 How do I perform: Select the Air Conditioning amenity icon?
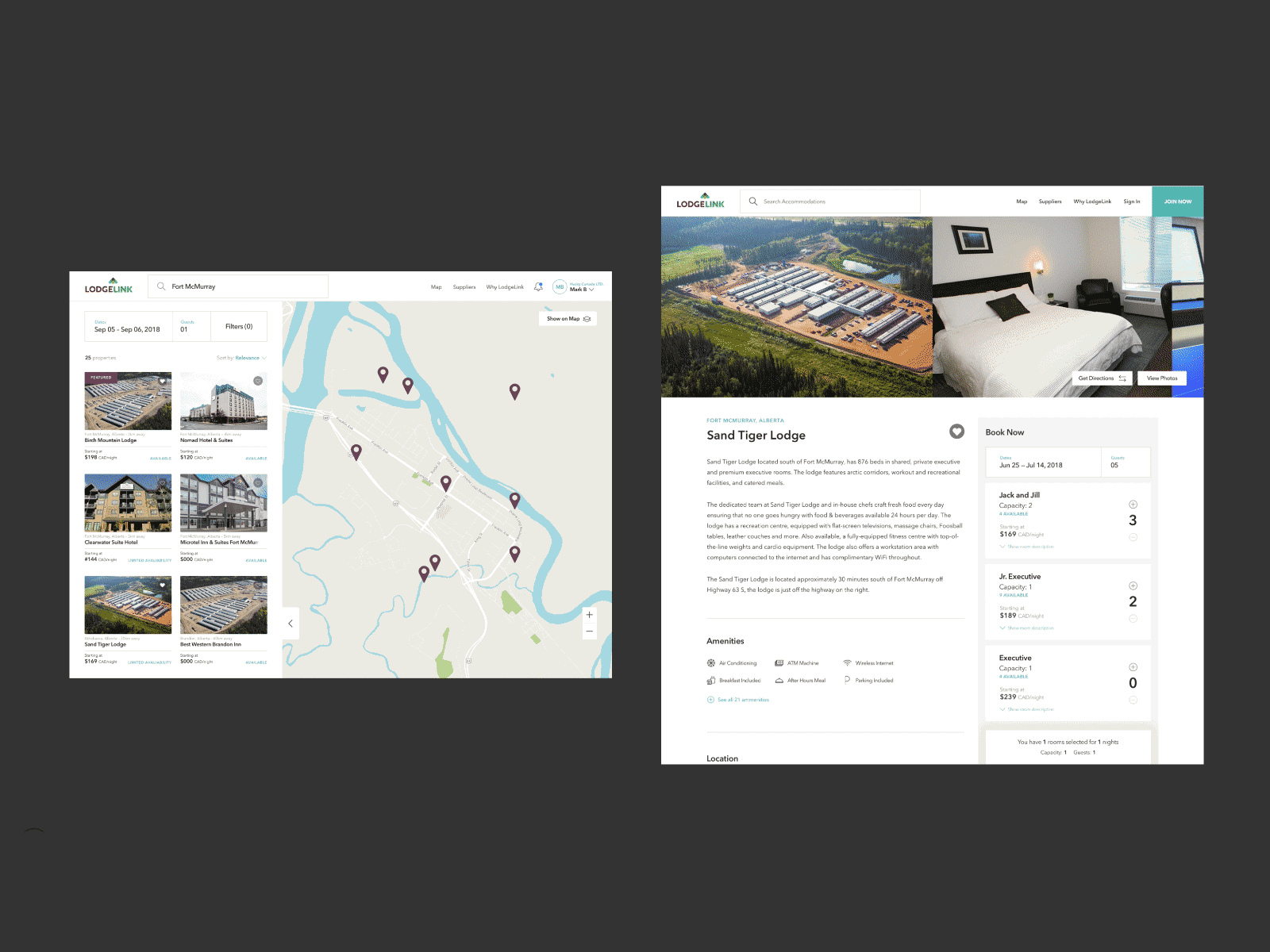point(712,663)
